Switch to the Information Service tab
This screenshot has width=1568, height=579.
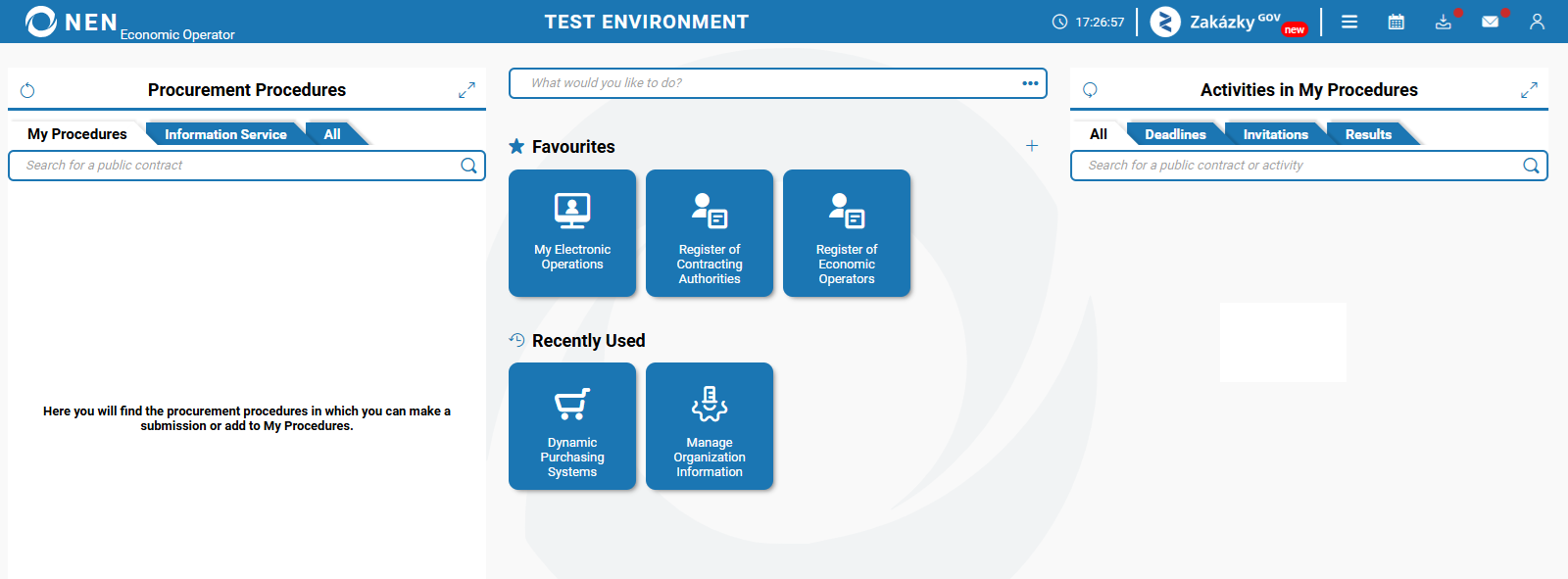(x=225, y=134)
